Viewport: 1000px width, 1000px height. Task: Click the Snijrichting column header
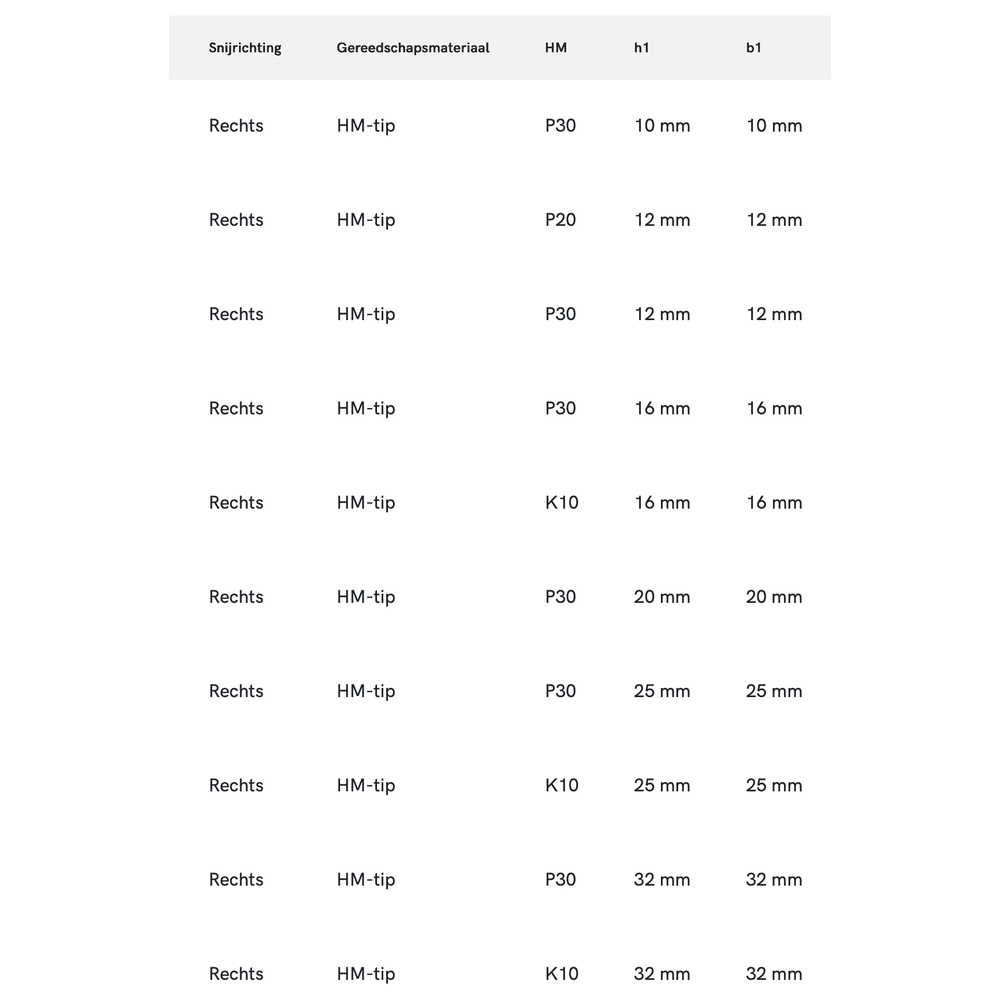[x=245, y=48]
